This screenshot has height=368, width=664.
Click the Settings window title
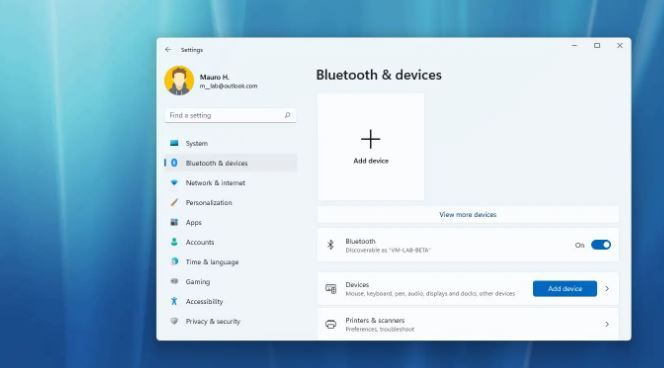tap(192, 50)
